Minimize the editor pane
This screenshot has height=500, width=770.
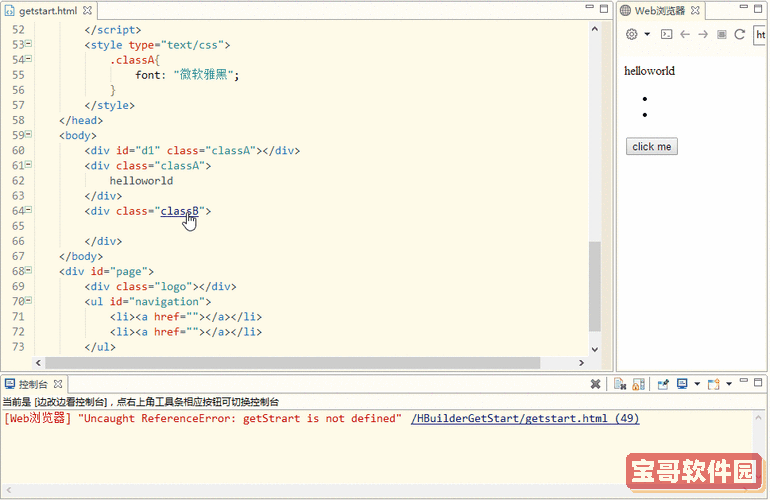tap(590, 7)
